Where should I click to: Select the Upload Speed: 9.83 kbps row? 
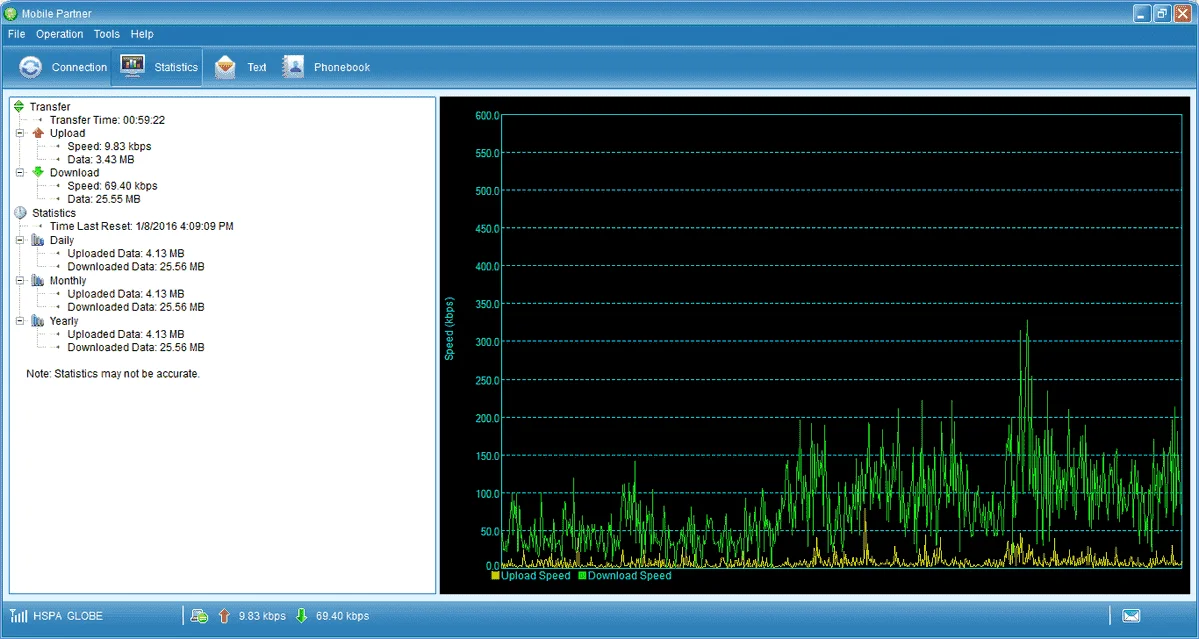(x=109, y=146)
